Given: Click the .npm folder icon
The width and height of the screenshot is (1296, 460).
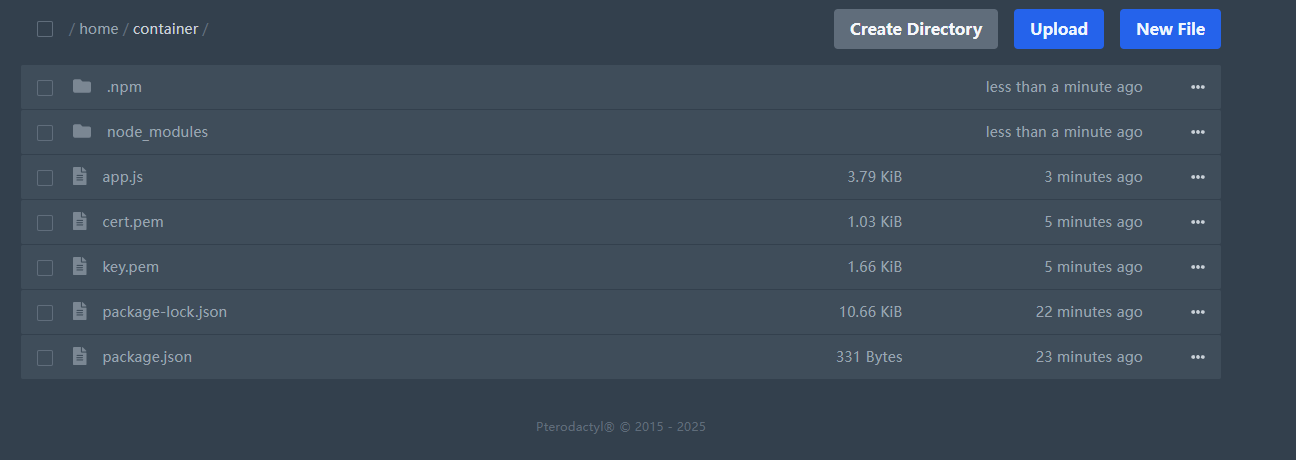Looking at the screenshot, I should point(82,87).
